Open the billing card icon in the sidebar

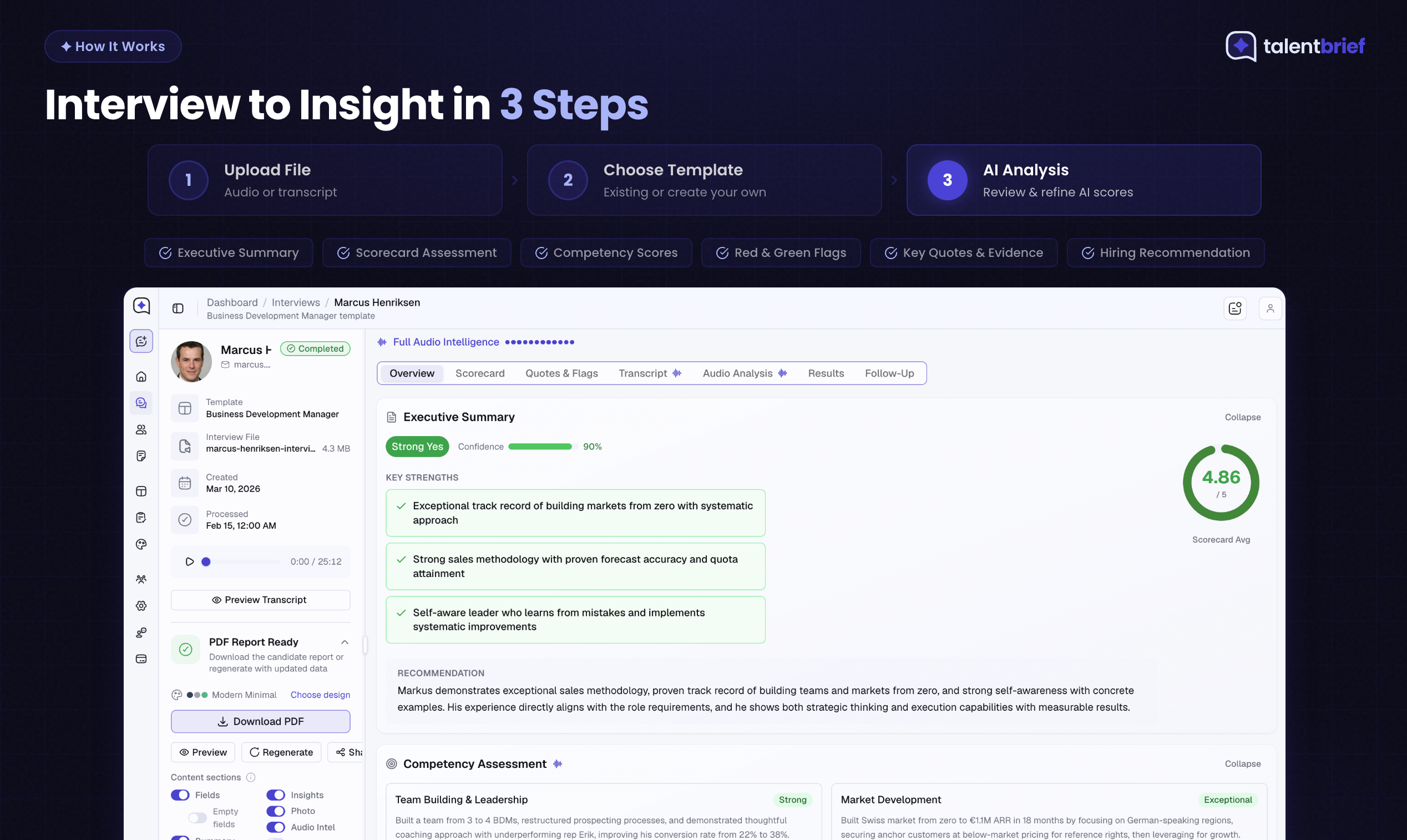click(141, 659)
